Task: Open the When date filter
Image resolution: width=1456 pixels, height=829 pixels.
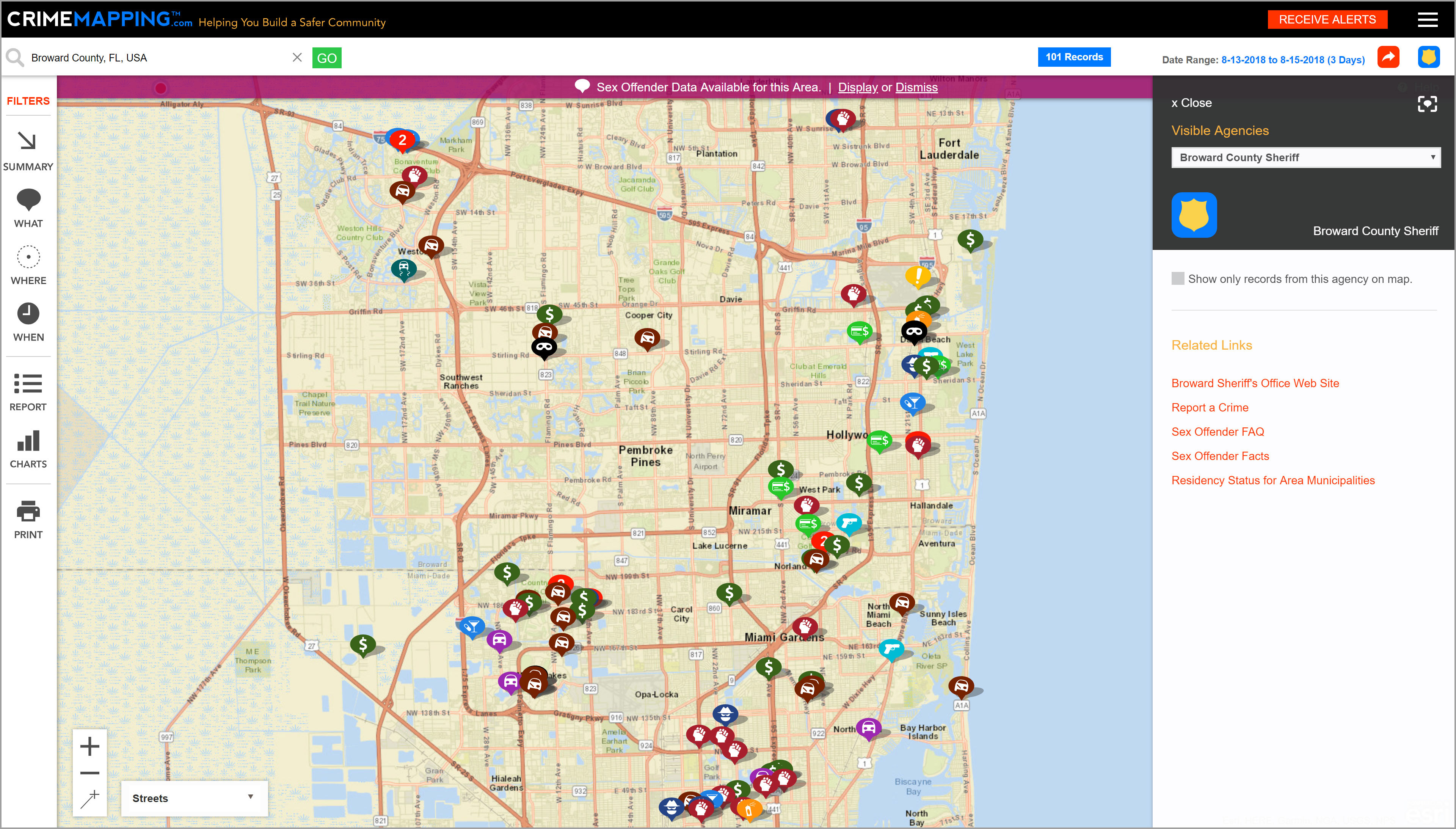Action: (x=28, y=322)
